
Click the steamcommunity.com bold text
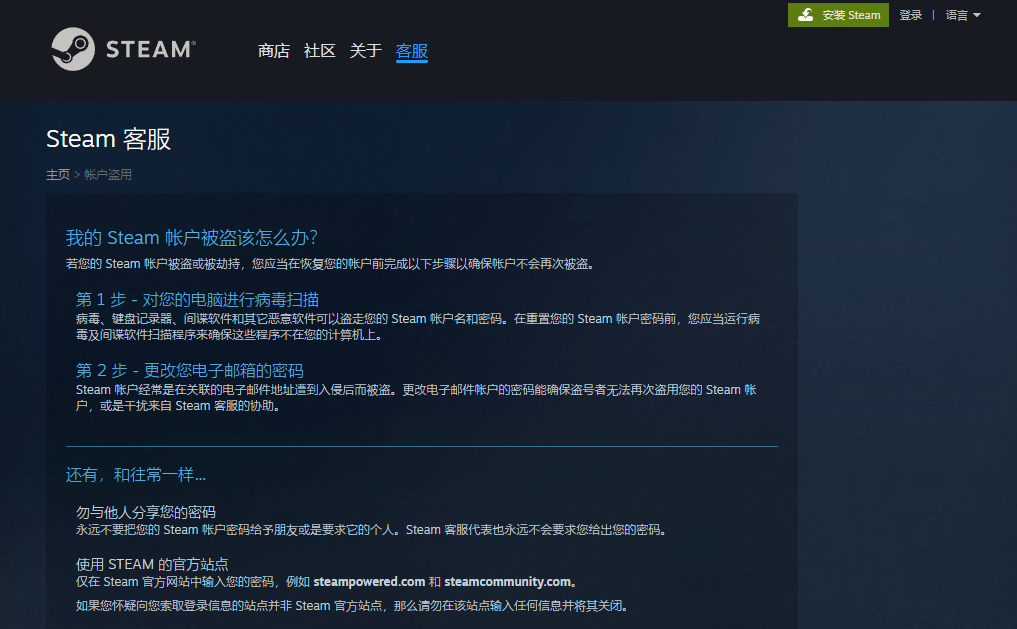pyautogui.click(x=507, y=582)
